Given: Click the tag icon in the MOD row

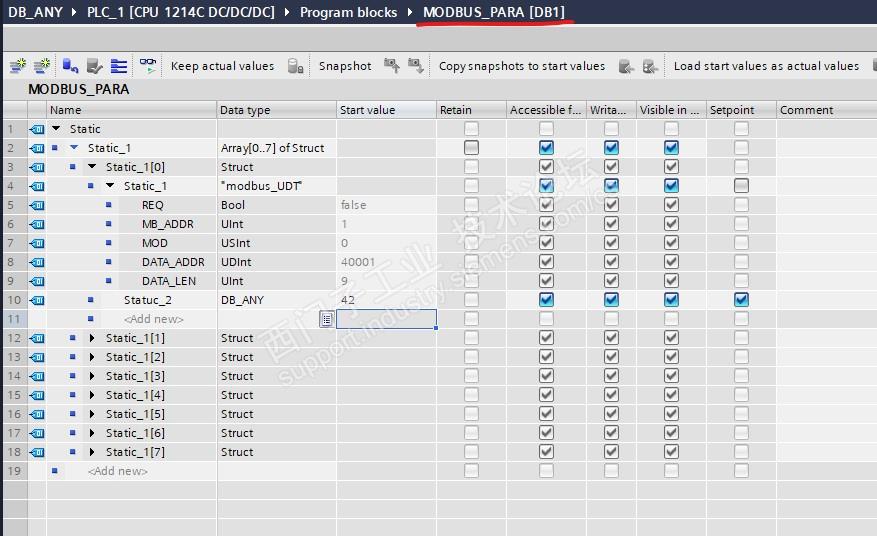Looking at the screenshot, I should point(37,243).
